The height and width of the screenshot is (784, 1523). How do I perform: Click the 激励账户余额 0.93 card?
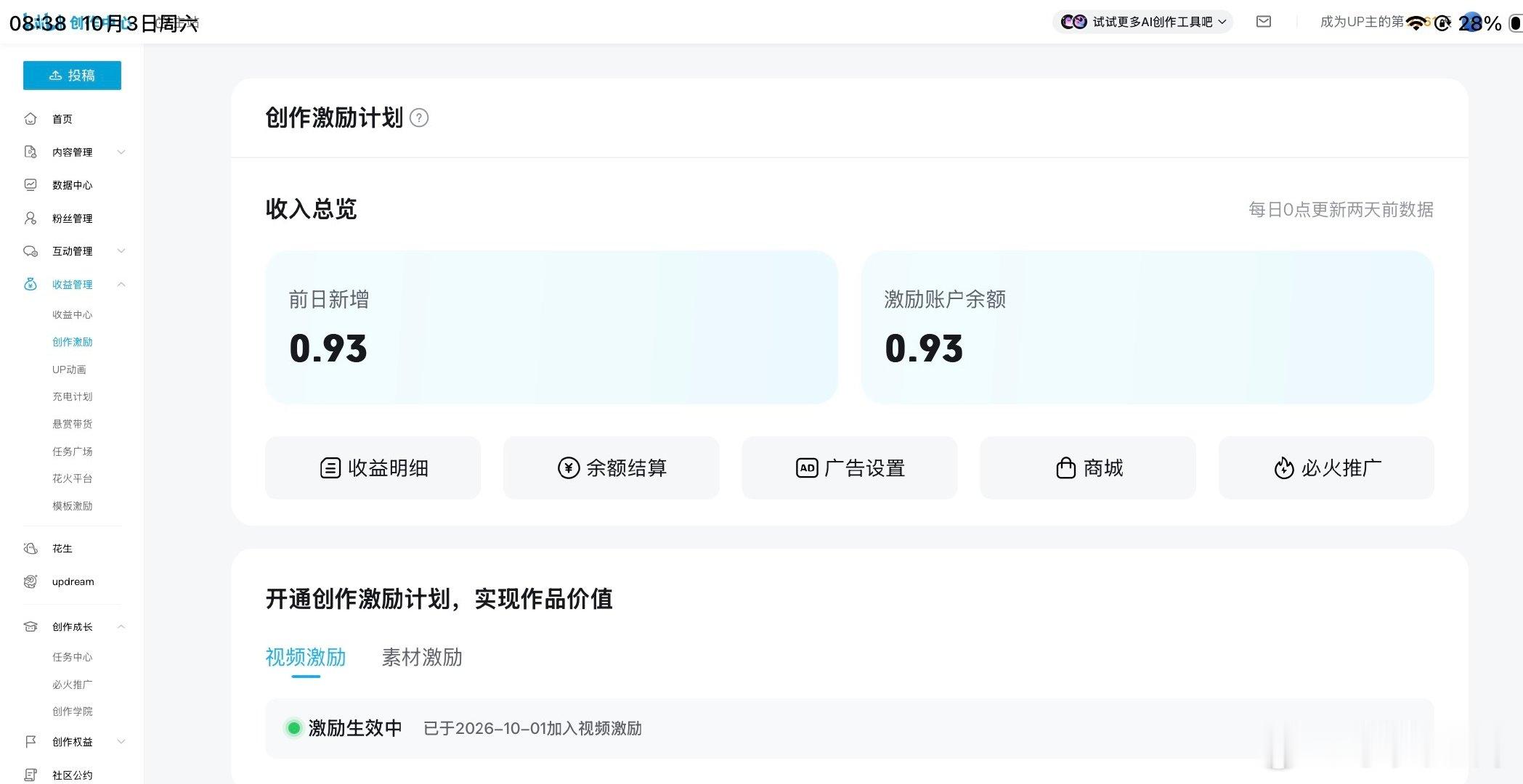pos(1148,327)
